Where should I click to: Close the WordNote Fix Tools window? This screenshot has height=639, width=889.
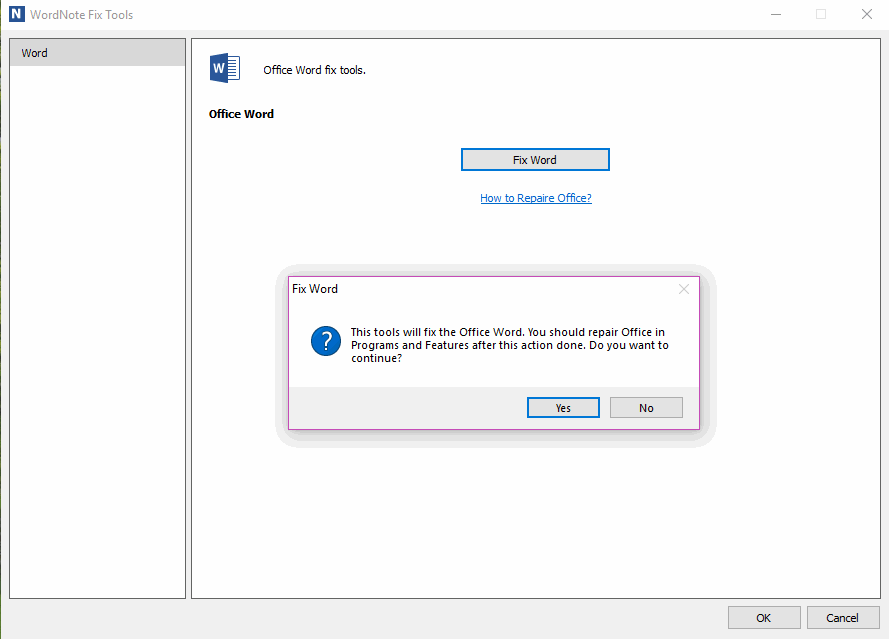click(867, 14)
